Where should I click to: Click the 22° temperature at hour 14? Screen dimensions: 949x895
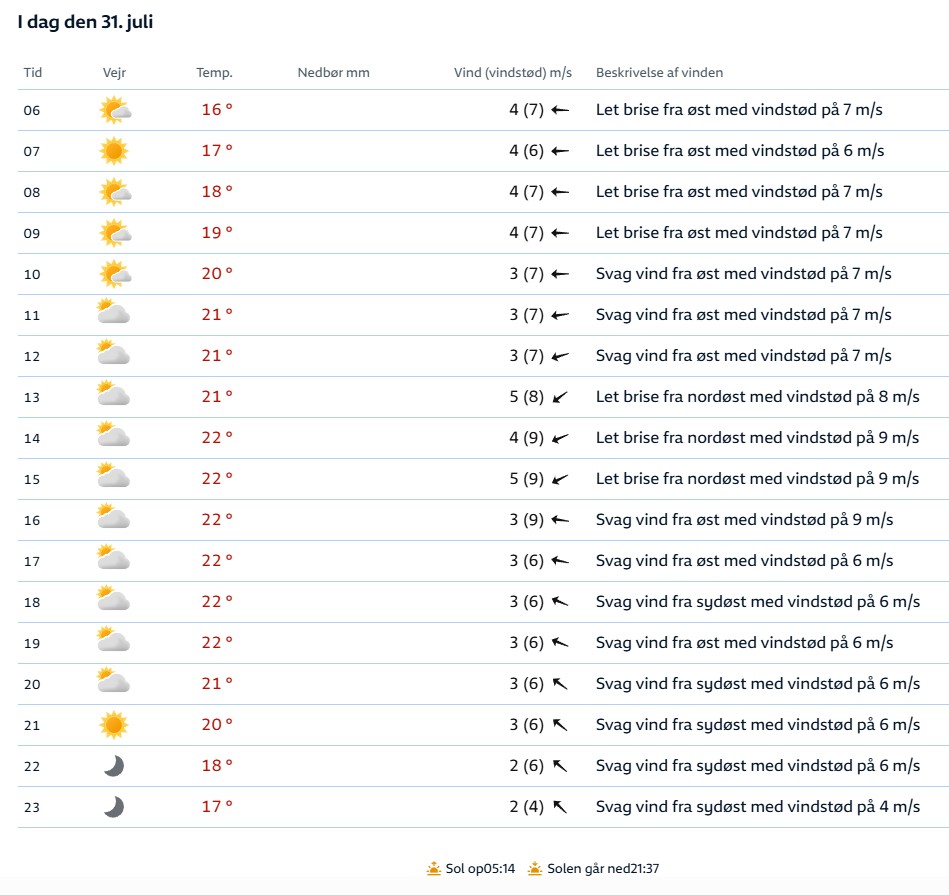(216, 437)
